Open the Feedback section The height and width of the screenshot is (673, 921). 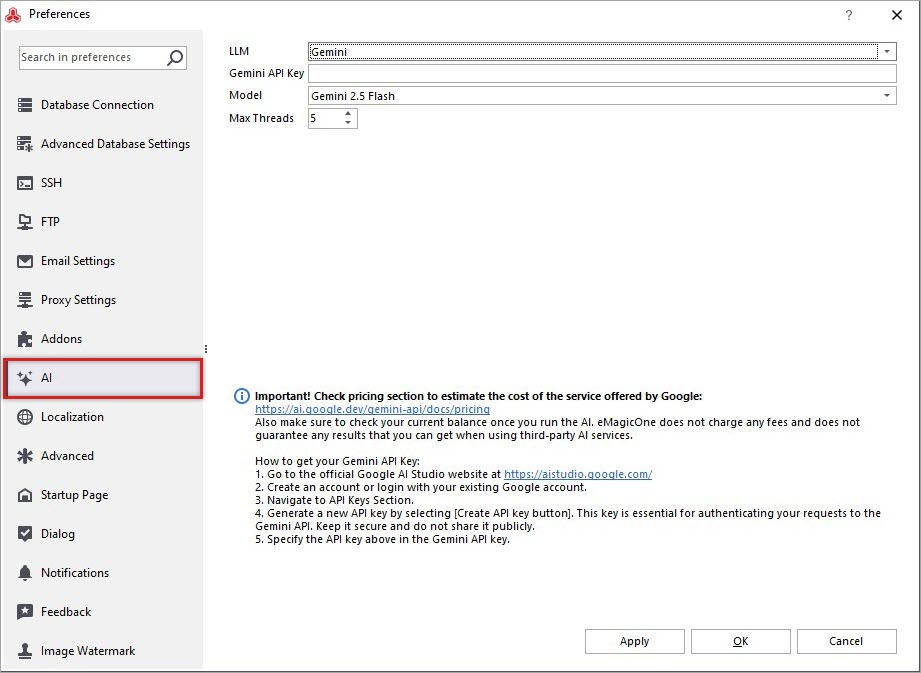(64, 612)
